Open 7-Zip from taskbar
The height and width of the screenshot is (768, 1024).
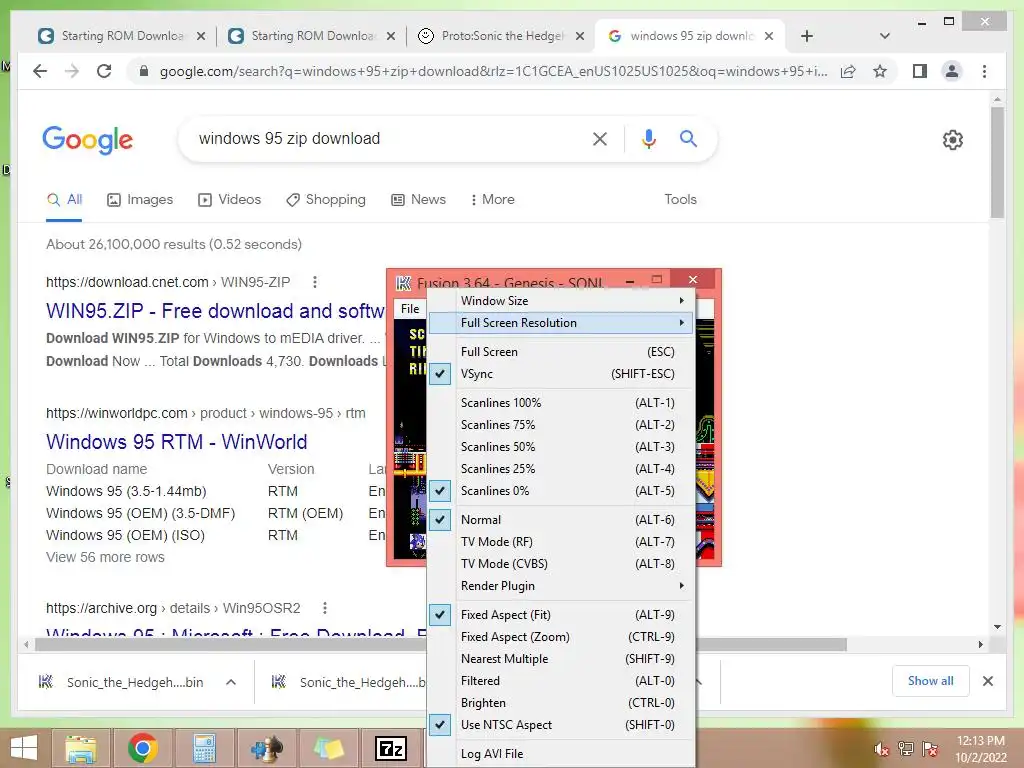[x=391, y=748]
